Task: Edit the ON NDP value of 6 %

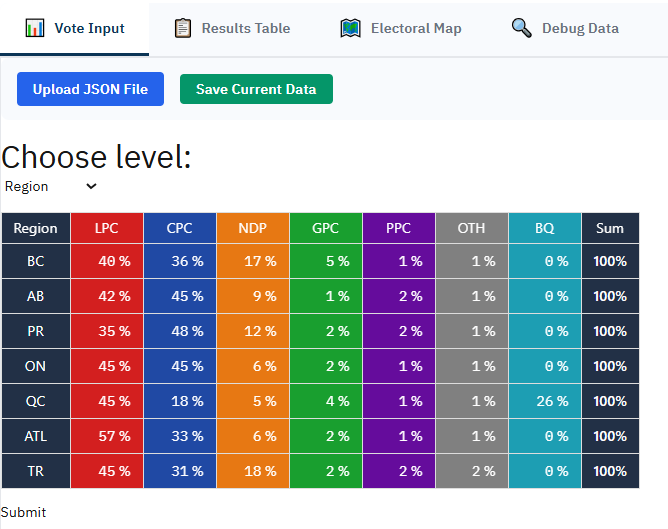Action: pos(253,366)
